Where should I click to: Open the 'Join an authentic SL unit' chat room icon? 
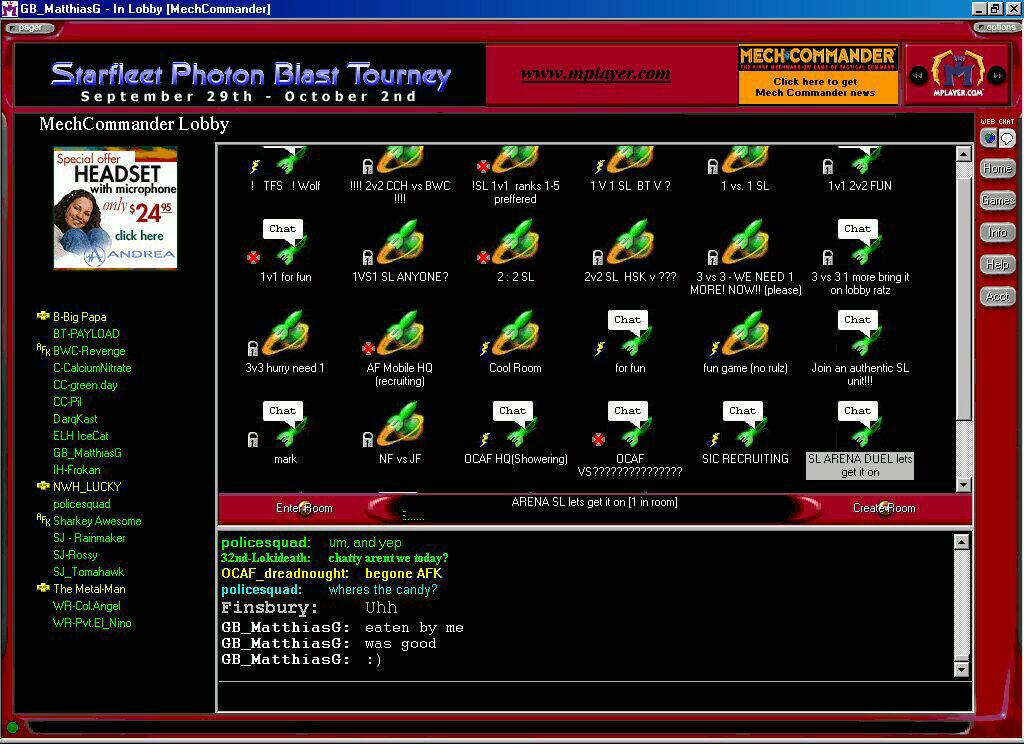coord(860,333)
